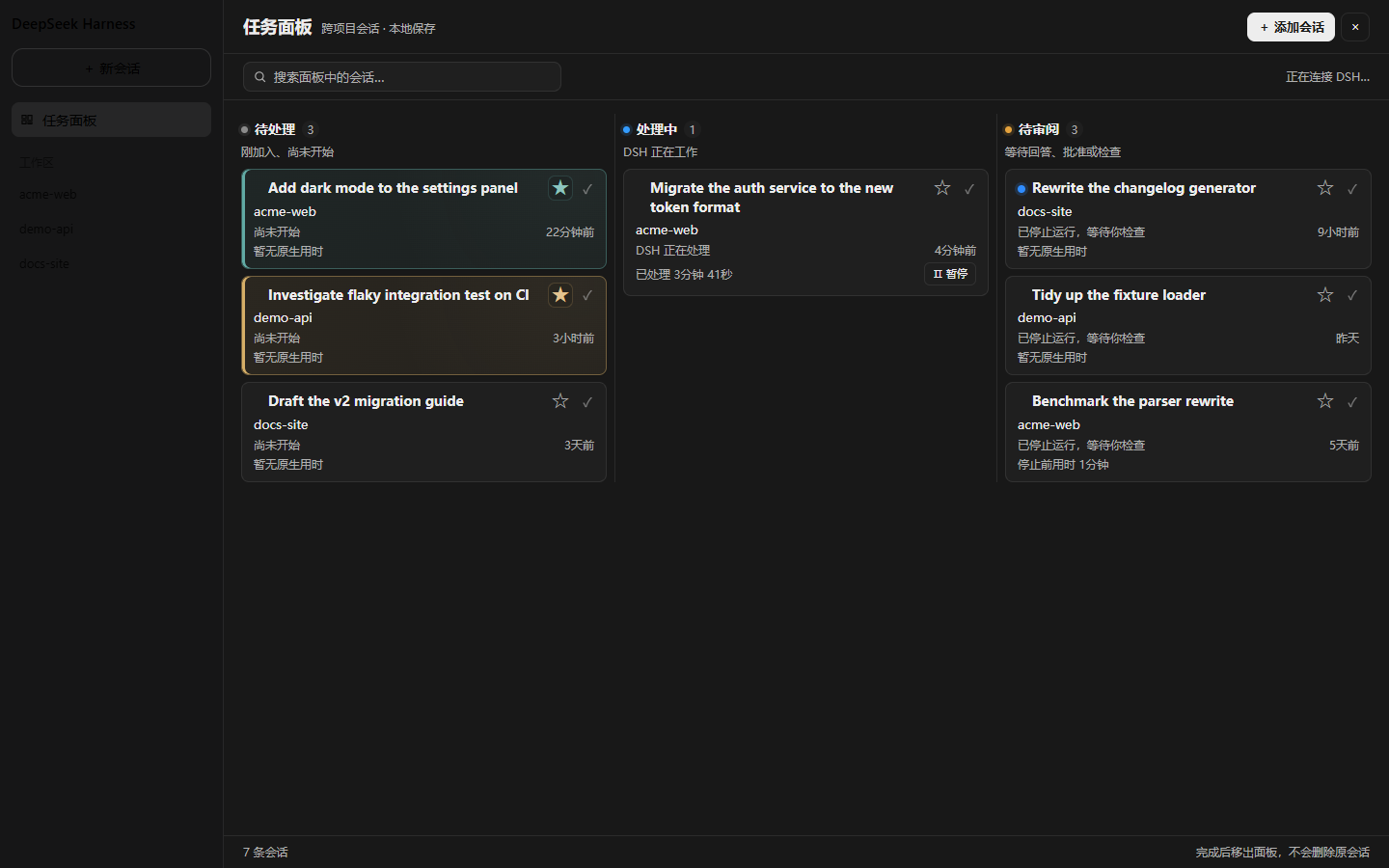Star the 'Tidy up the fixture loader' card
The image size is (1389, 868).
(1325, 295)
